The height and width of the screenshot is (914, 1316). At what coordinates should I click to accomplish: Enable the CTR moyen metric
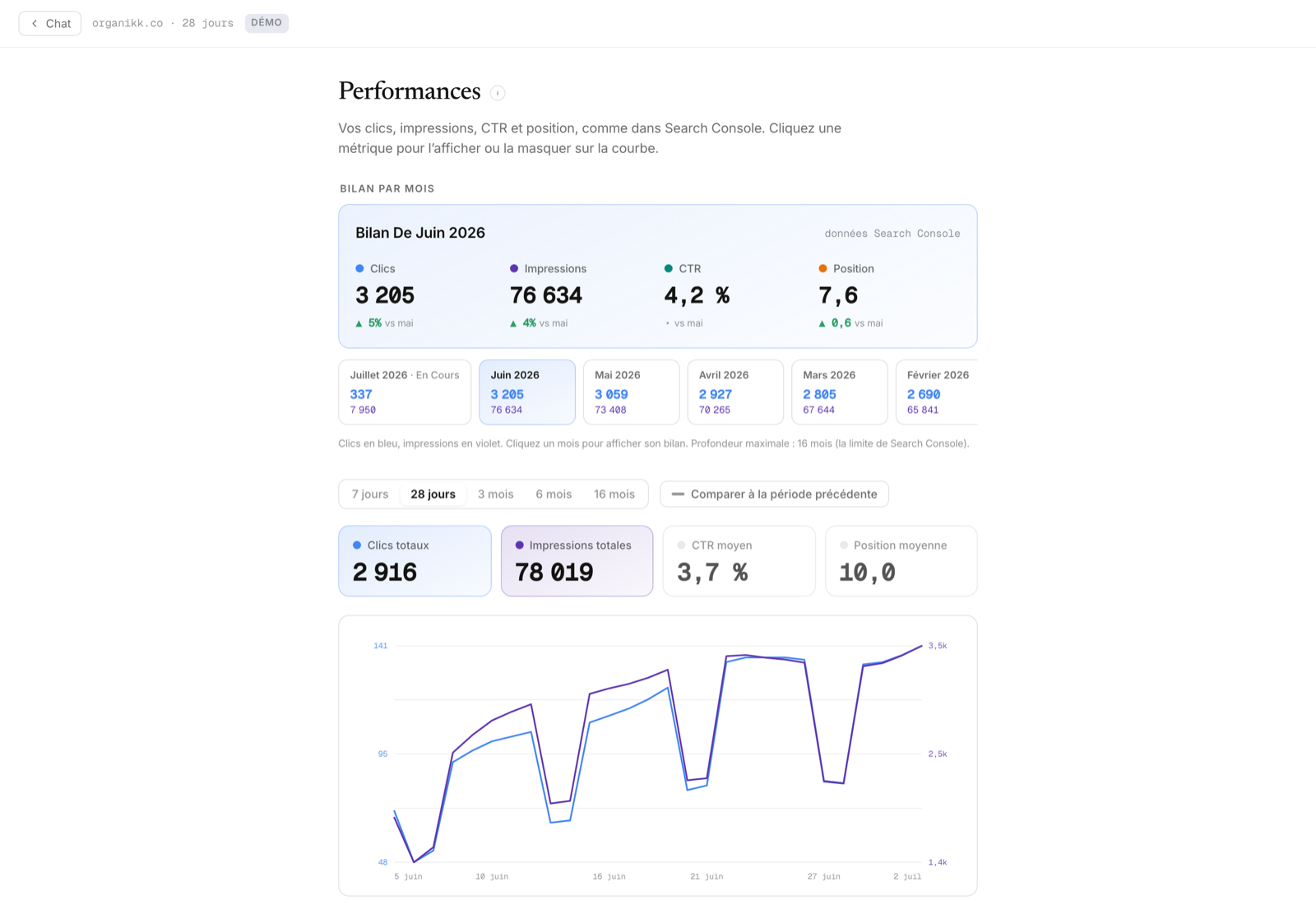tap(739, 561)
